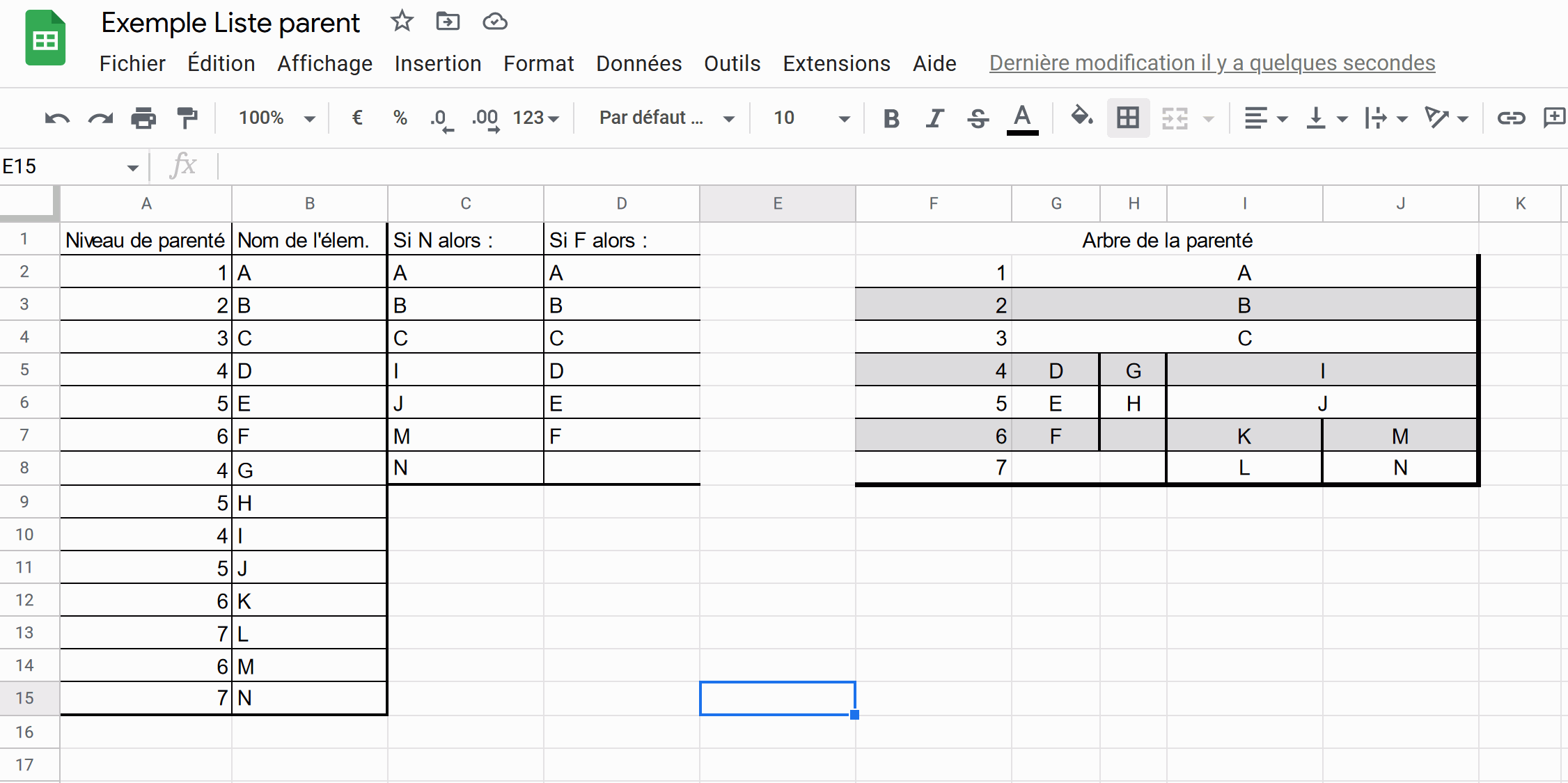Open the font size 10 dropdown
The height and width of the screenshot is (783, 1568).
pyautogui.click(x=810, y=118)
